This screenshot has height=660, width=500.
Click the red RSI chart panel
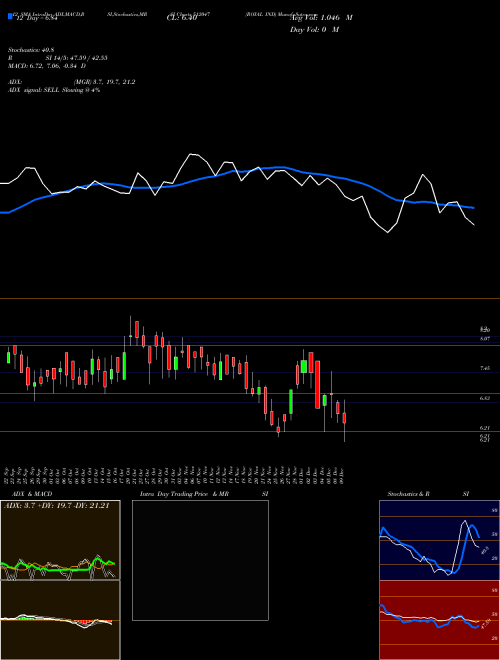coord(439,620)
